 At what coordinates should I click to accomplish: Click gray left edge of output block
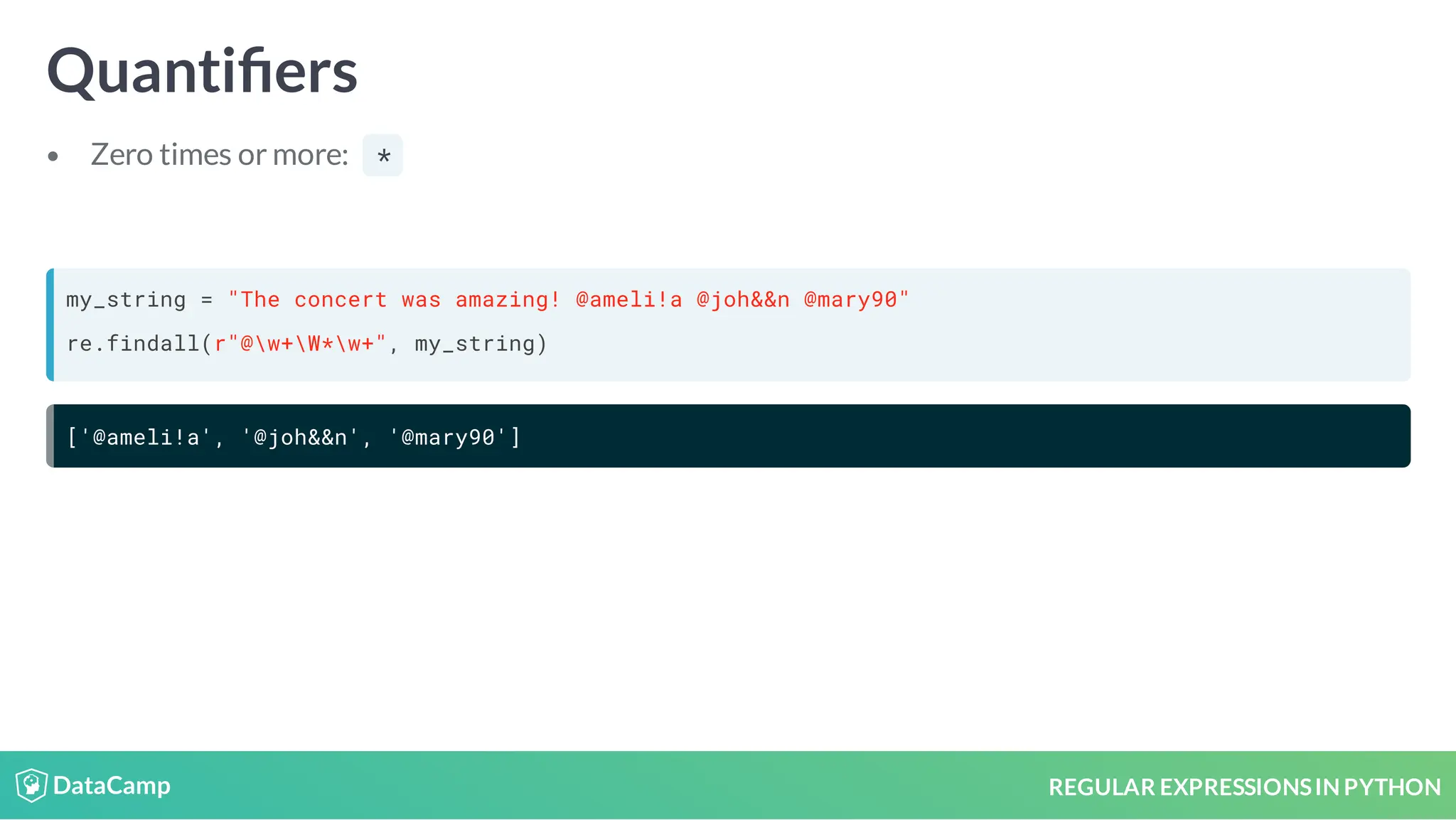[50, 436]
